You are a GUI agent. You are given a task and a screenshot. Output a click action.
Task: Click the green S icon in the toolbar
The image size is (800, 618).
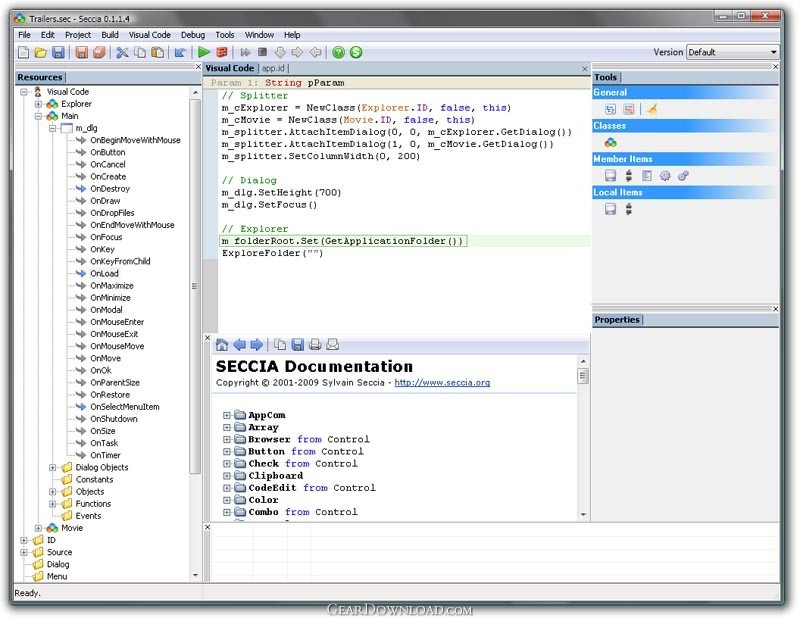(x=356, y=52)
